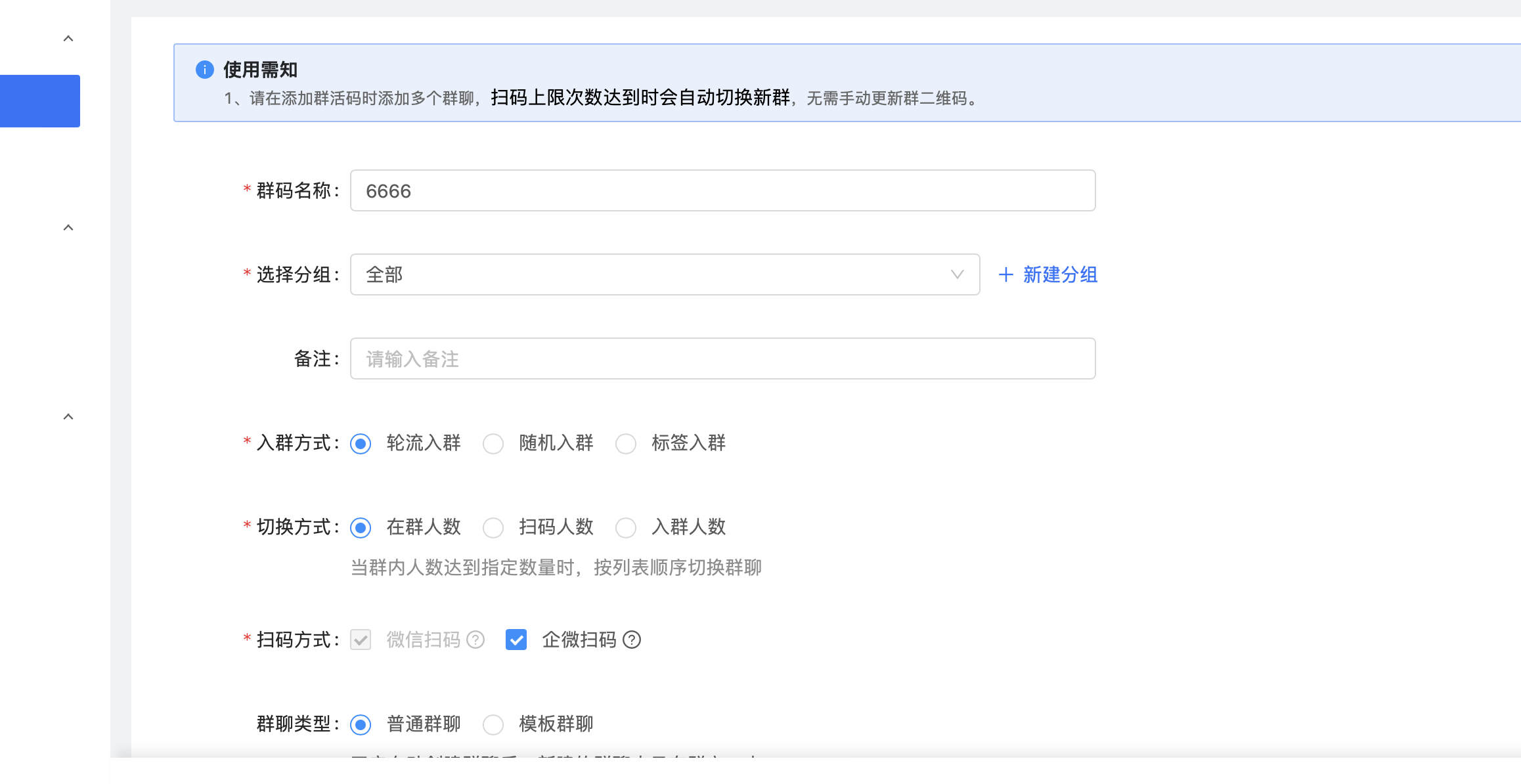Click the blue info icon beside 使用需知
The image size is (1521, 784).
coord(205,70)
